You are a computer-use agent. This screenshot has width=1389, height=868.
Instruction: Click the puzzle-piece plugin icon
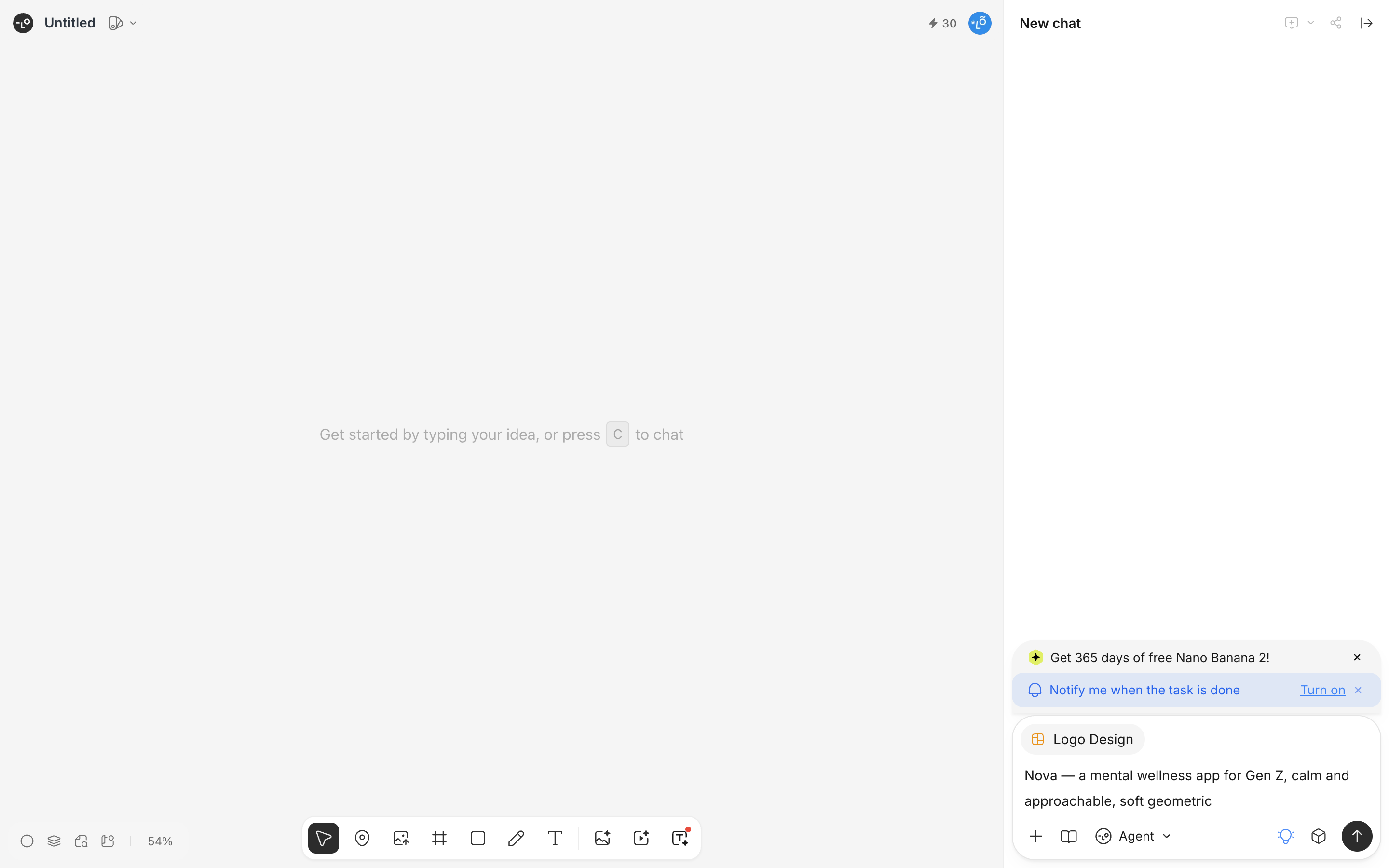(108, 841)
